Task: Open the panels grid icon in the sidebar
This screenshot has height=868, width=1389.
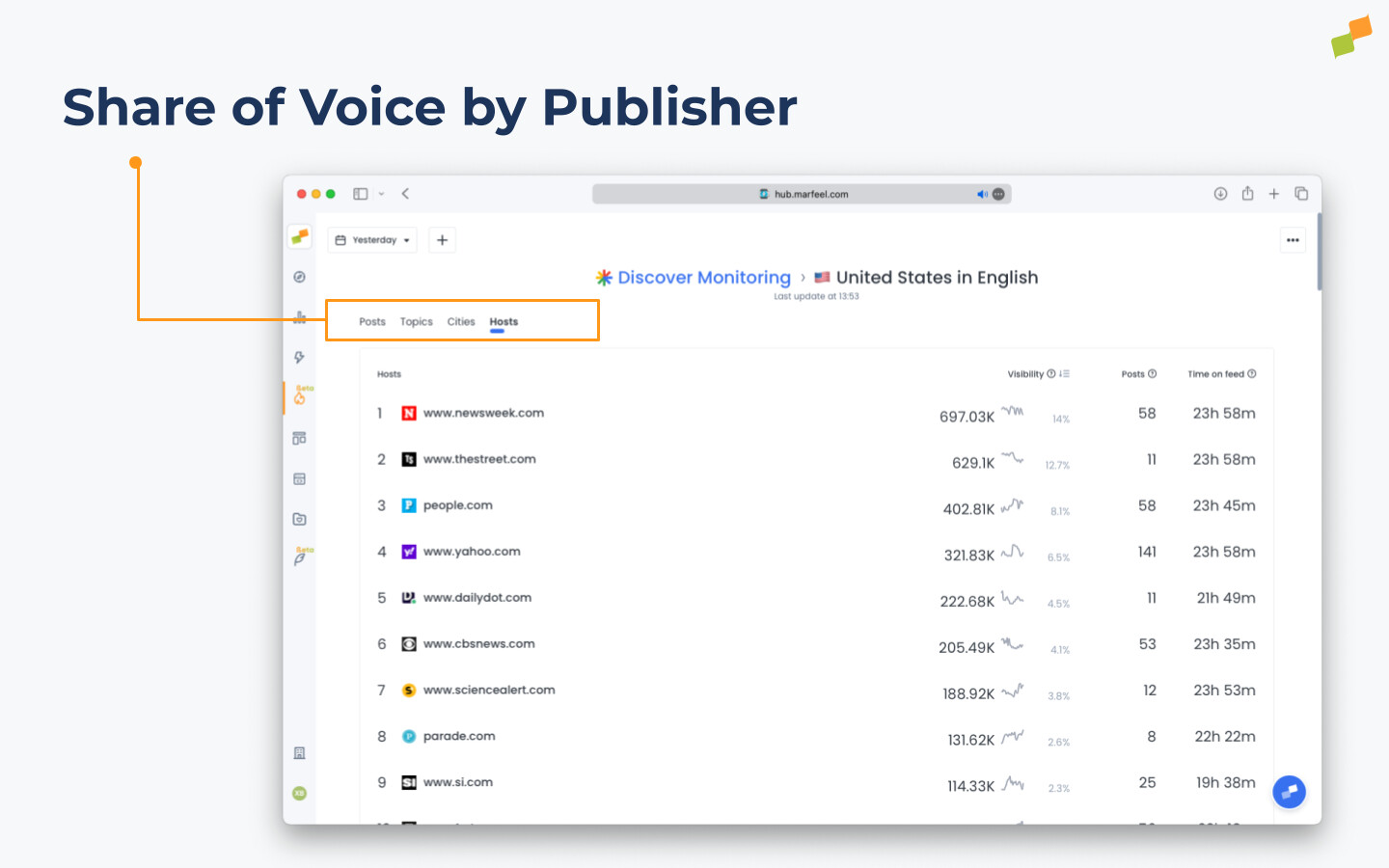Action: pyautogui.click(x=299, y=438)
